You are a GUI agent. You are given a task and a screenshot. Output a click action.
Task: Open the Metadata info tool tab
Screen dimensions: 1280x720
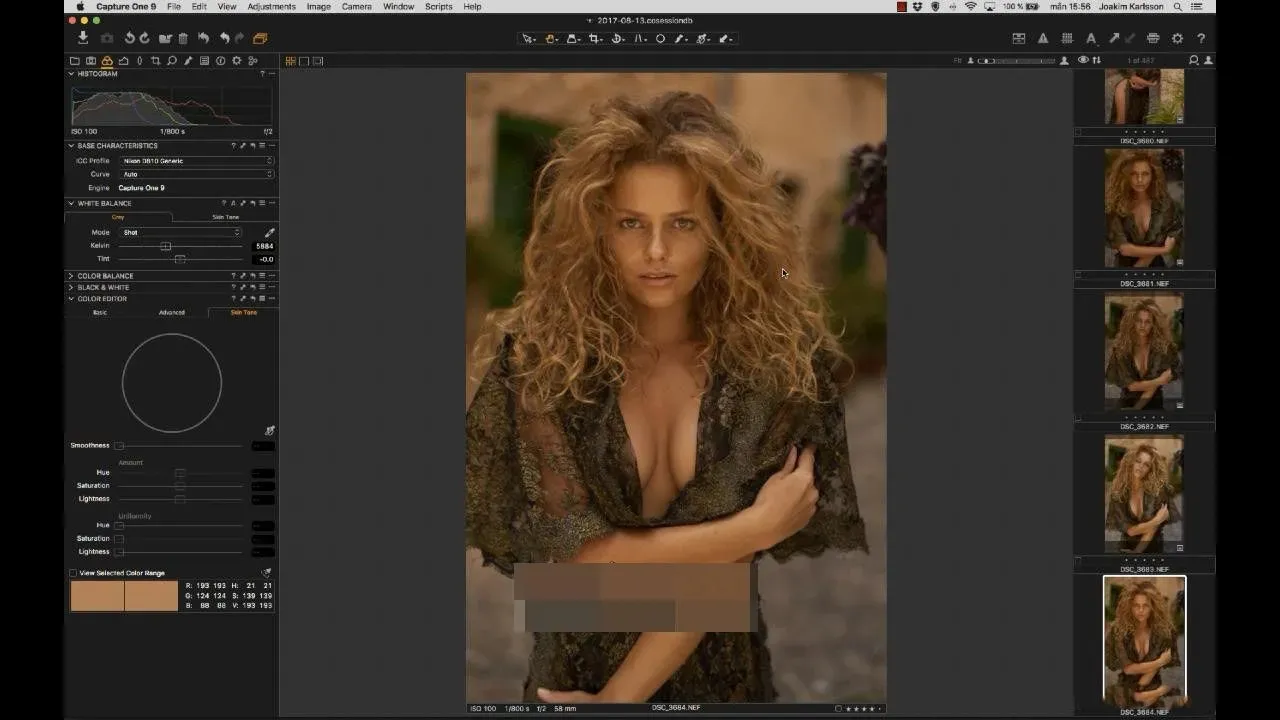[220, 61]
